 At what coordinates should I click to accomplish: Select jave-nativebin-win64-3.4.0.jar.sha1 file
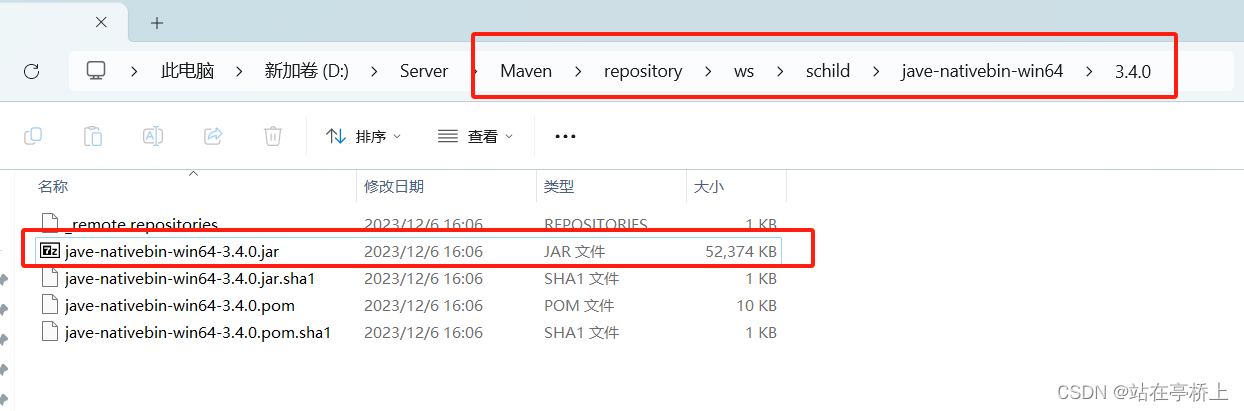(x=408, y=278)
